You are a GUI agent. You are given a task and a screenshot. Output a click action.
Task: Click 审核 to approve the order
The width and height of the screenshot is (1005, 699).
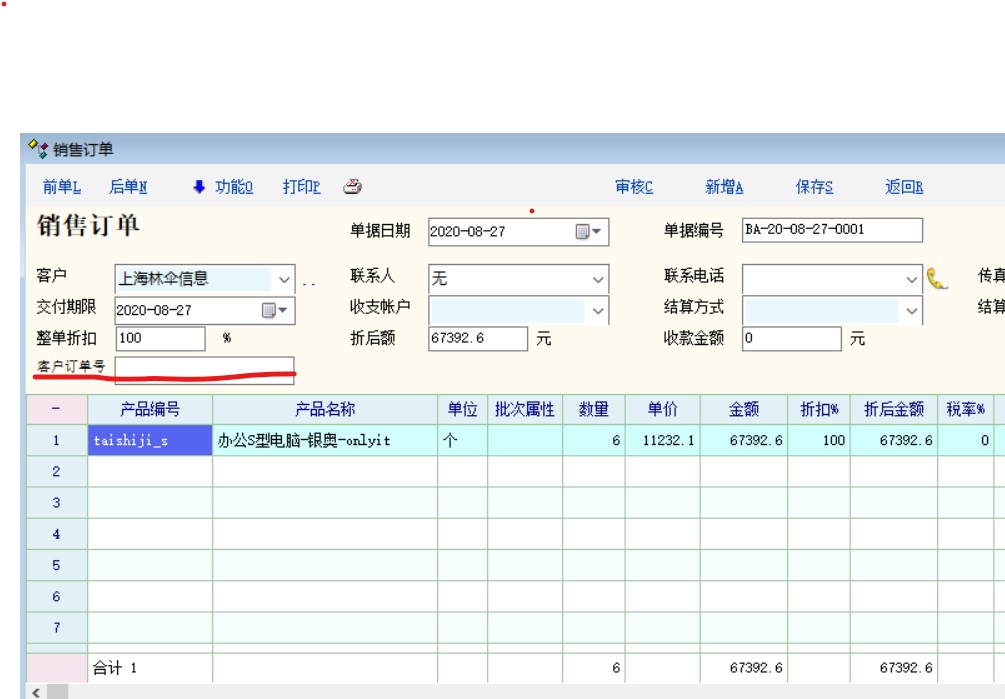pos(634,187)
